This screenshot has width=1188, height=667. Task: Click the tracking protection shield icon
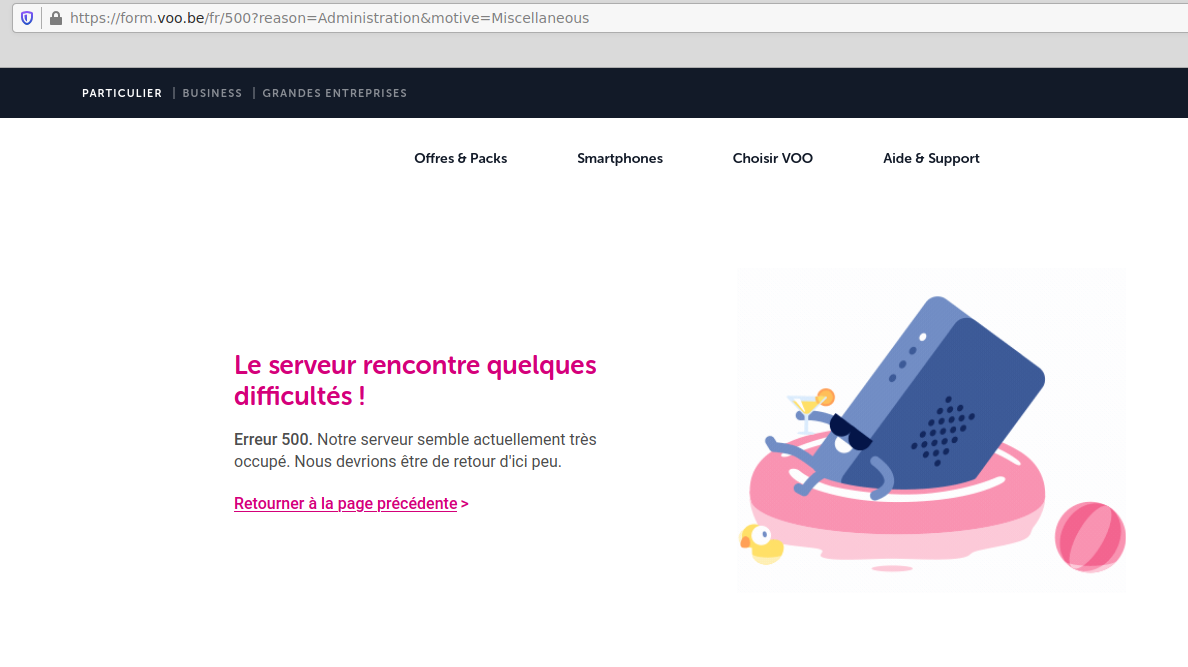pos(27,18)
